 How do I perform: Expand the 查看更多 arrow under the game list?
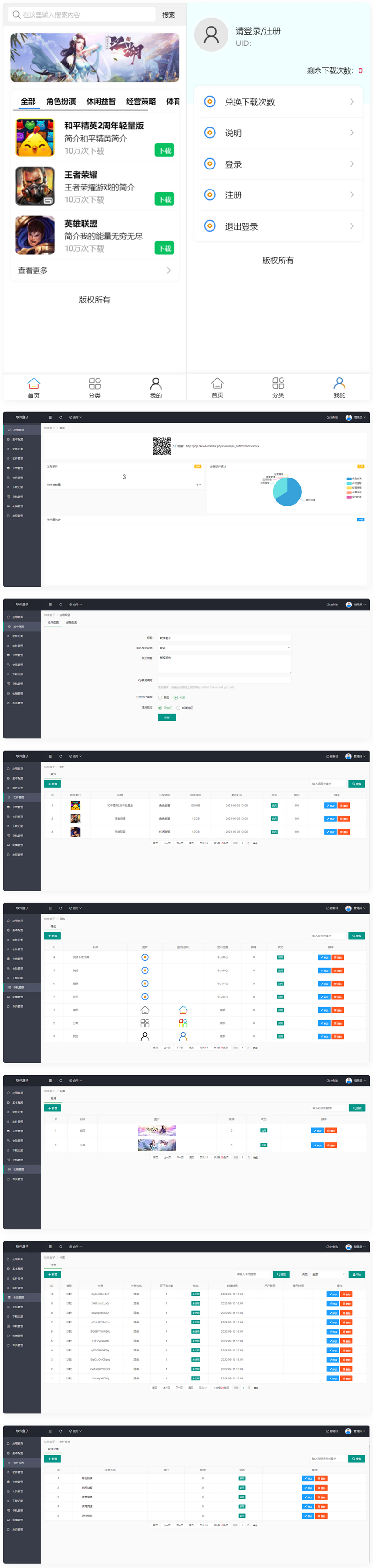pos(168,270)
